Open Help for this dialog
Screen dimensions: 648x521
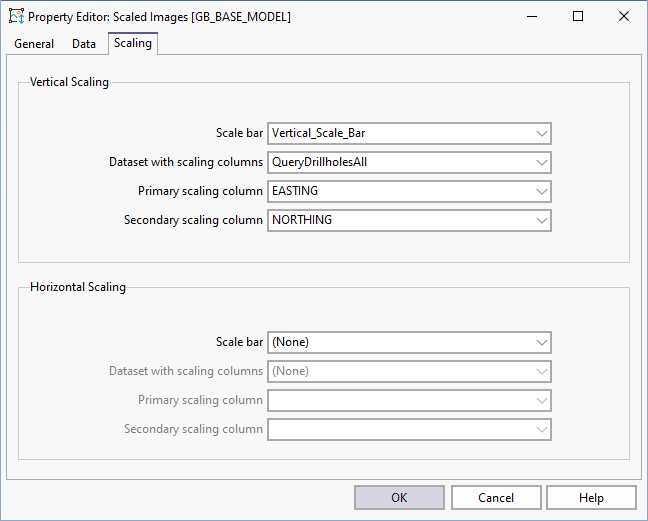point(591,498)
